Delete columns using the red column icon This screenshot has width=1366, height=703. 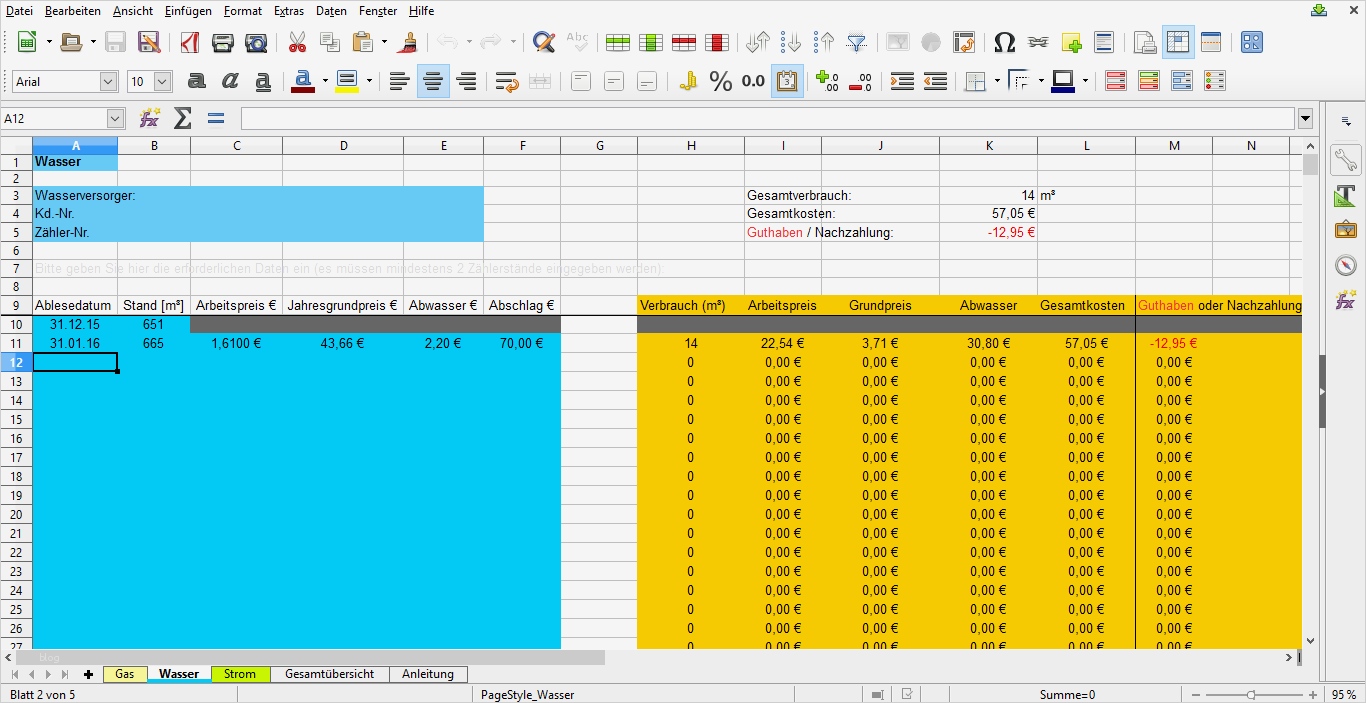click(717, 42)
